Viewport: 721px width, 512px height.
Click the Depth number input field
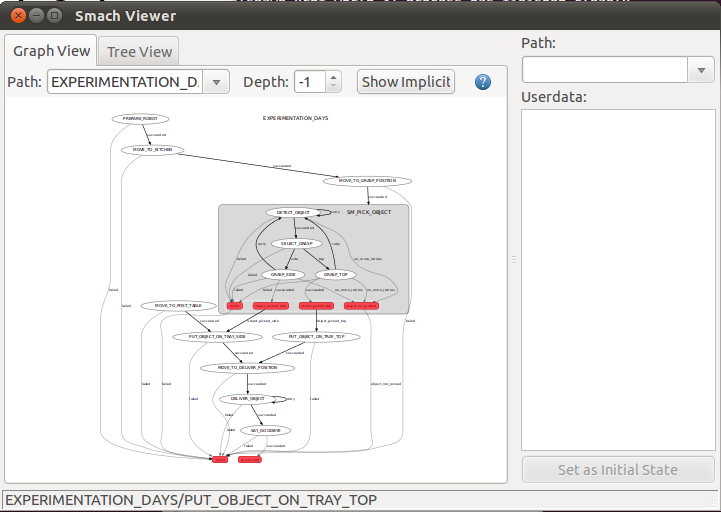tap(310, 82)
